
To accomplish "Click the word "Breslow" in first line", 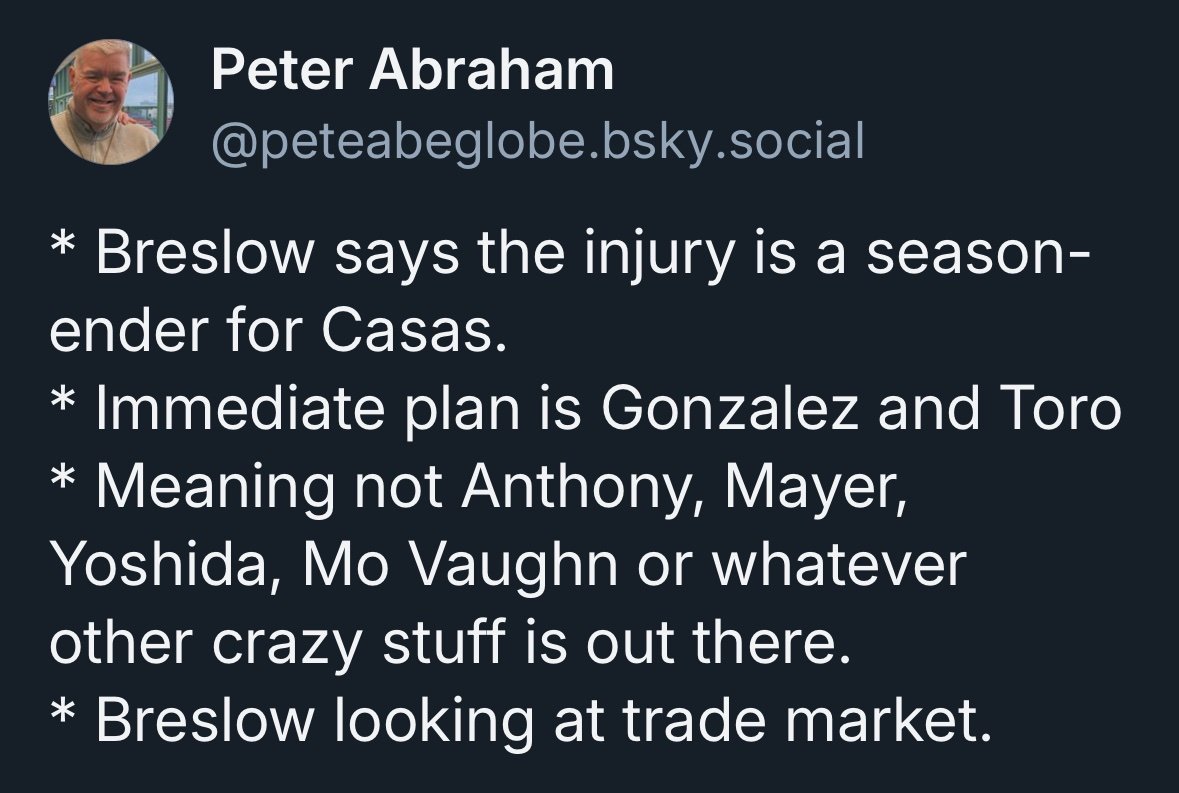I will [203, 257].
